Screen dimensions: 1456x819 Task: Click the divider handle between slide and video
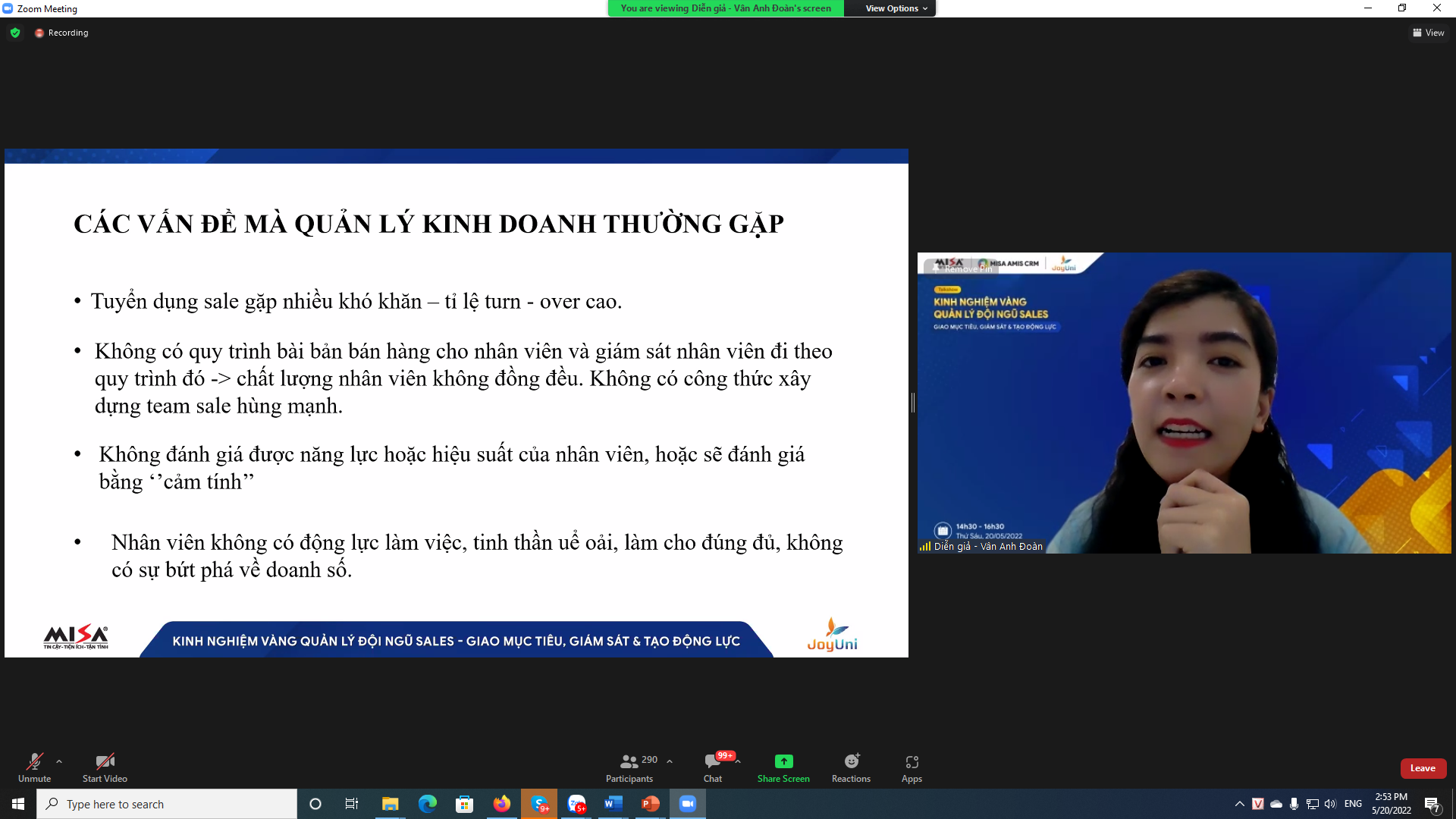pos(913,403)
